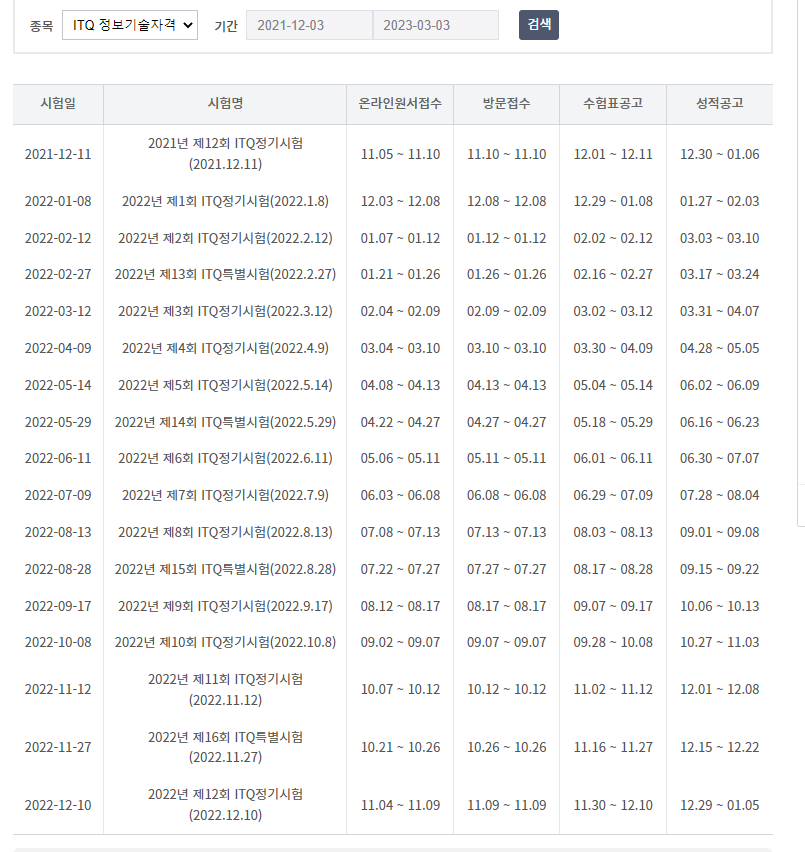Select score announcement period 12.29 ~ 01.05
805x852 pixels.
click(720, 805)
